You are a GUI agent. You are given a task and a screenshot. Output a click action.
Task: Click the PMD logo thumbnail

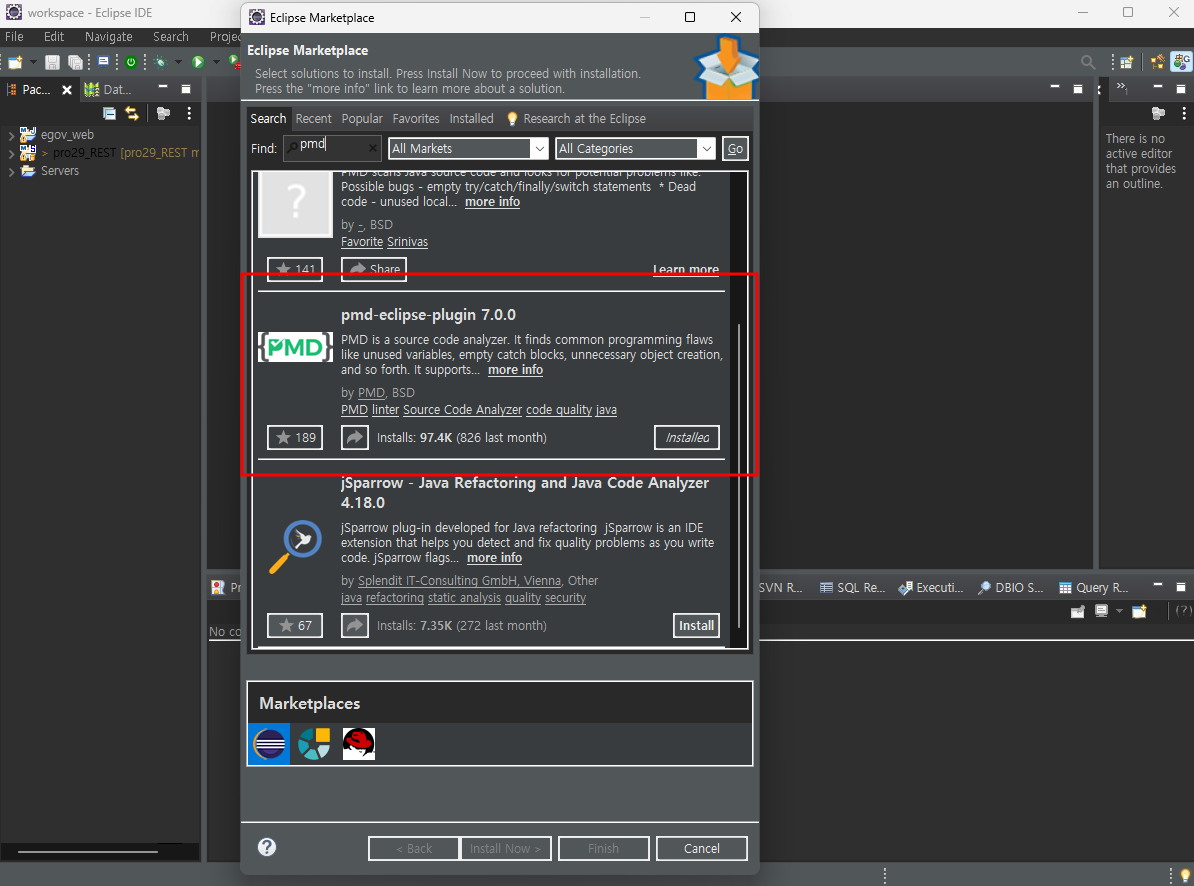[295, 348]
